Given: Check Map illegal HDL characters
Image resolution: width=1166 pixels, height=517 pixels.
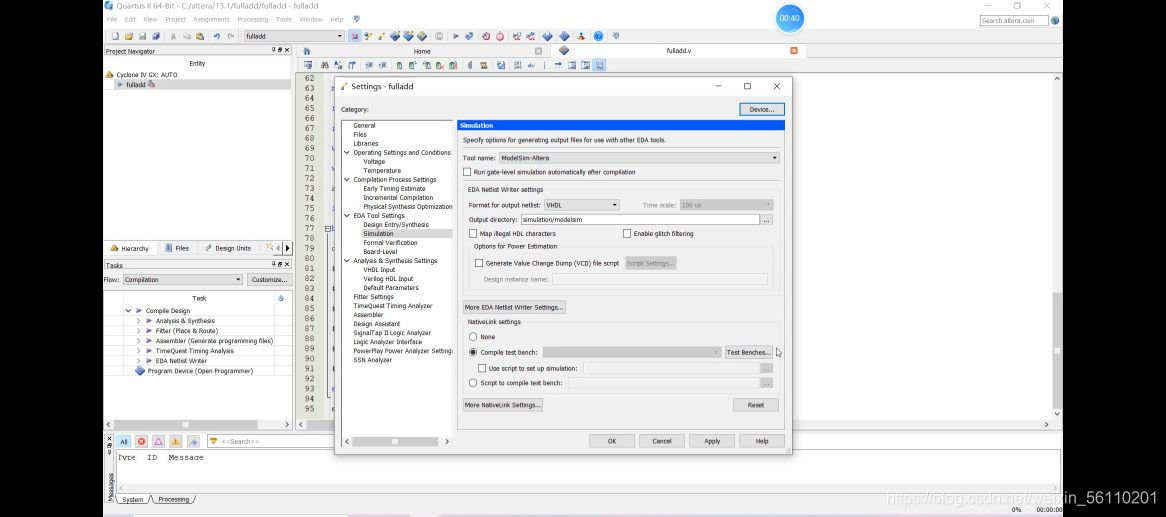Looking at the screenshot, I should 473,234.
